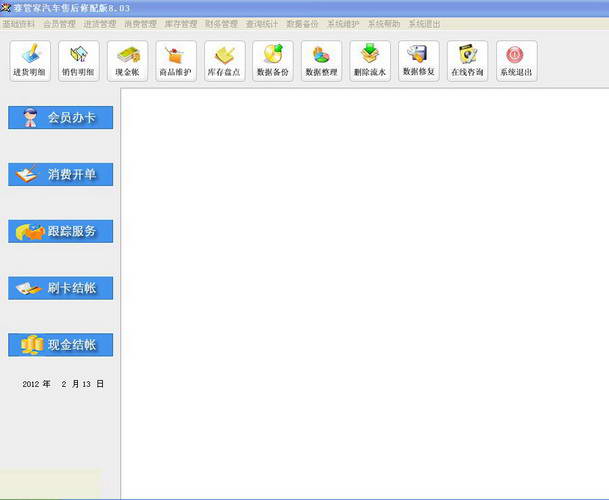Image resolution: width=609 pixels, height=500 pixels.
Task: Open the 系统维护 menu
Action: coord(343,24)
